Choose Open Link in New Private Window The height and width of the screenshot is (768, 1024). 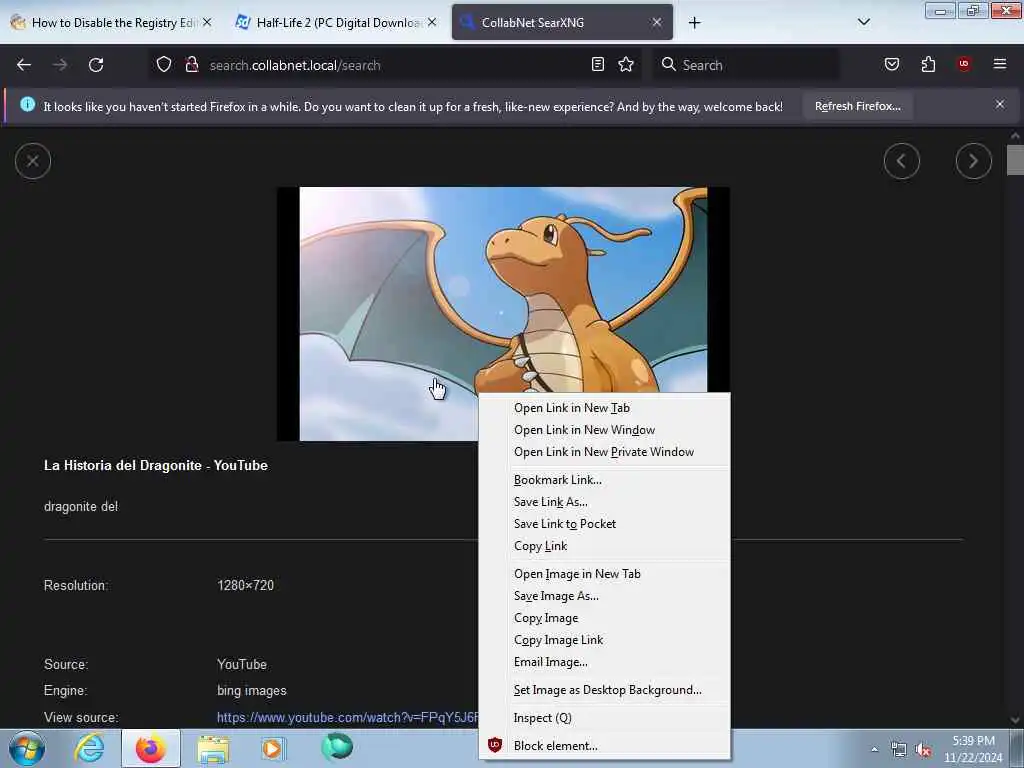pos(604,452)
